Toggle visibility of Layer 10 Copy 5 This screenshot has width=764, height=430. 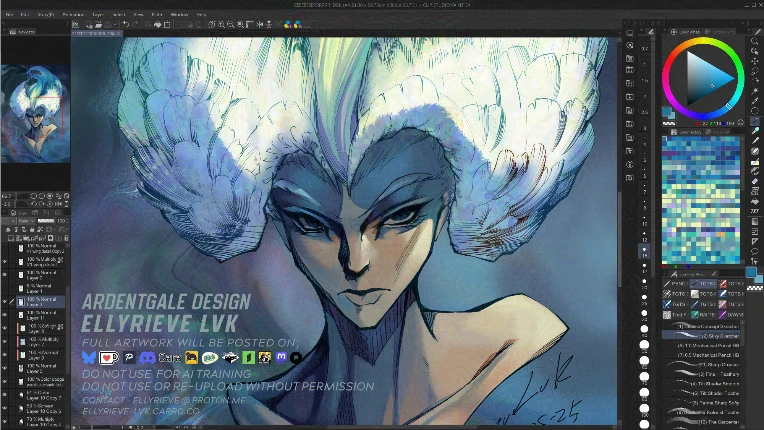(x=5, y=408)
